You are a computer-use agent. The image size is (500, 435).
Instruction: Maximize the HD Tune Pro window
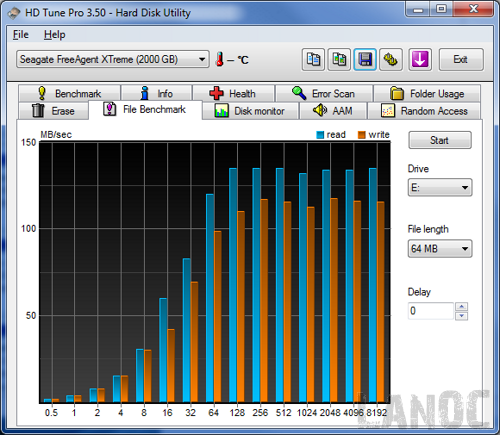[441, 9]
